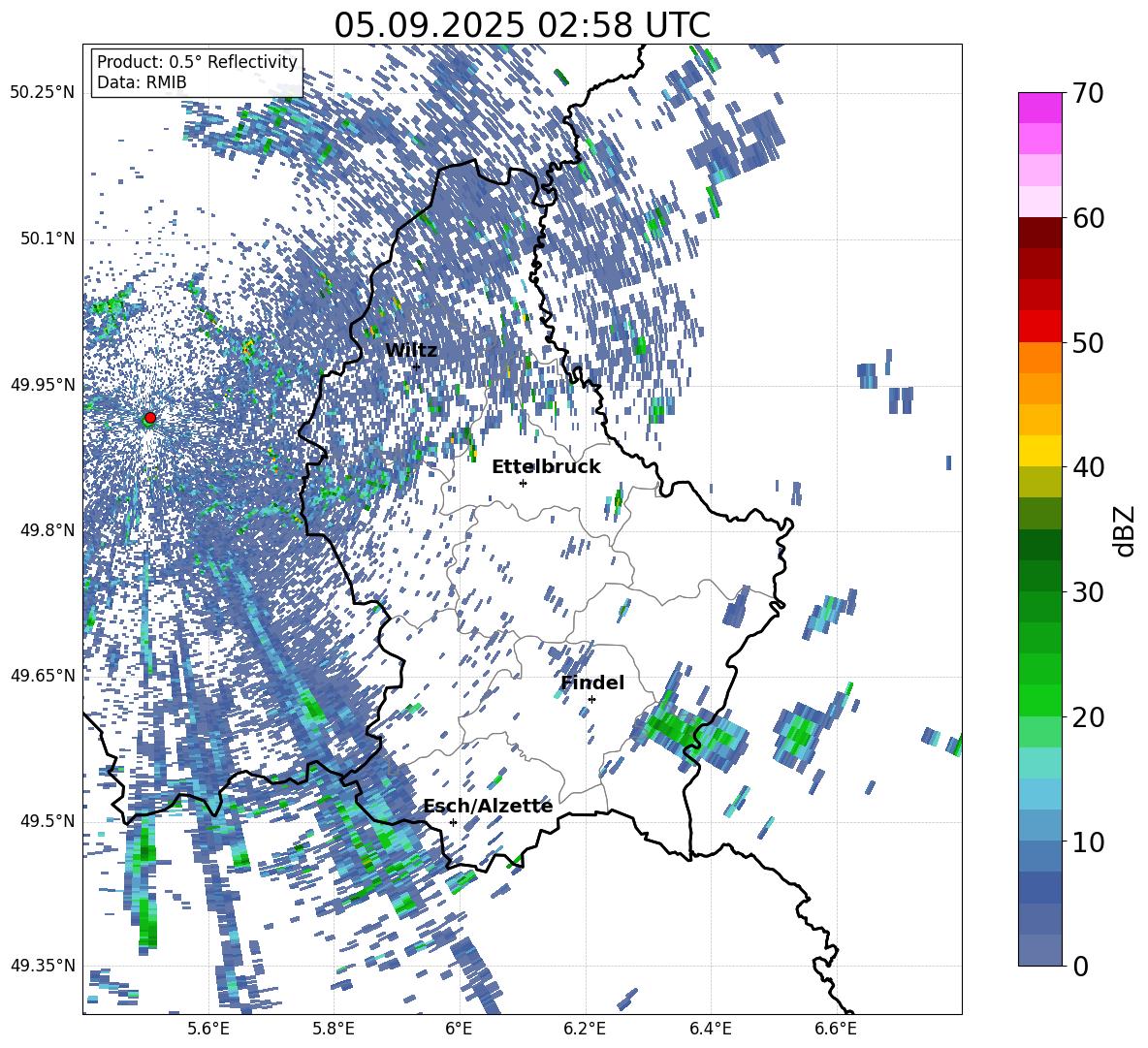The width and height of the screenshot is (1148, 1048).
Task: Click the red radar site marker dot
Action: point(150,417)
